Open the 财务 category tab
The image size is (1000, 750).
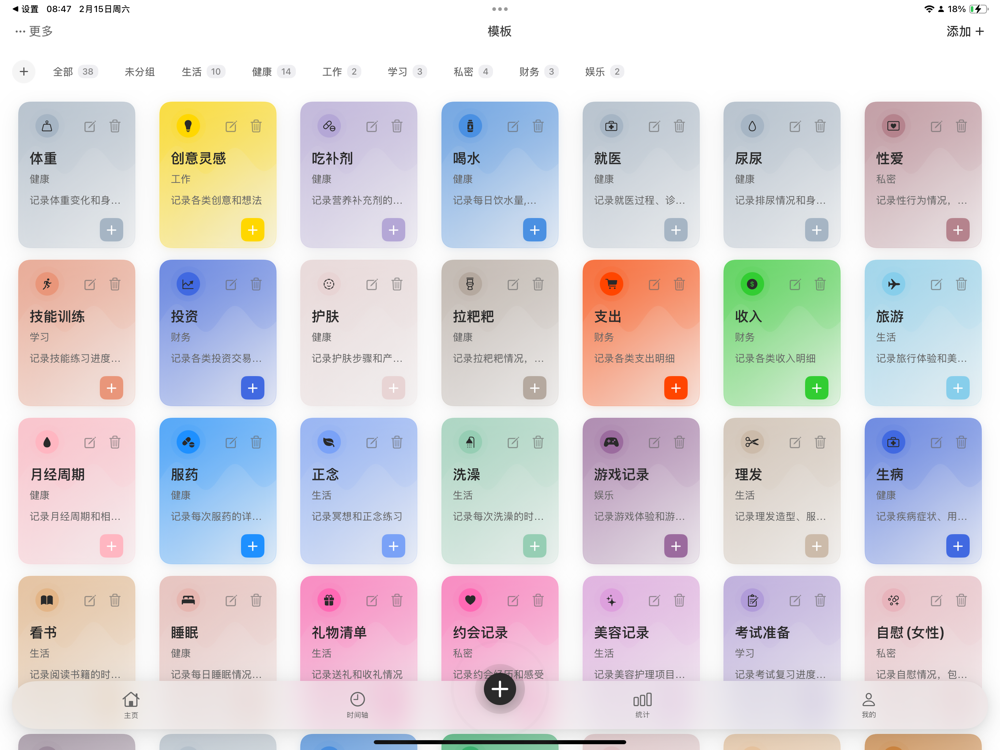point(539,71)
